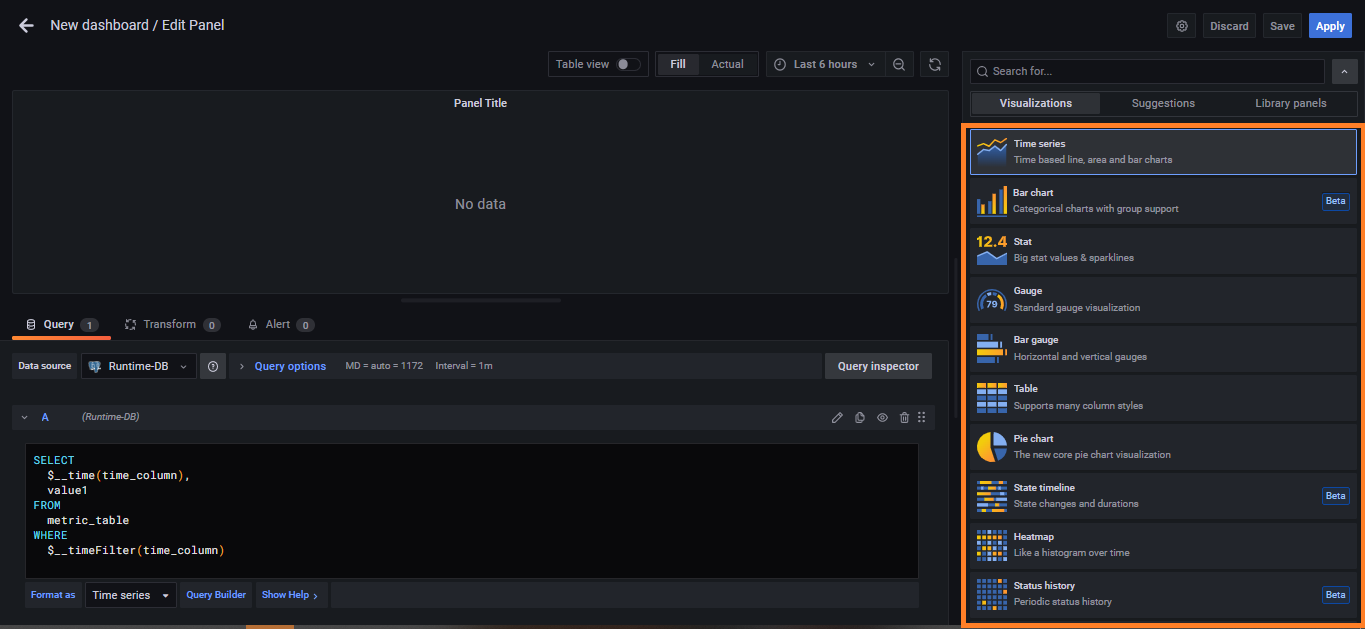Apply the panel changes
This screenshot has width=1365, height=629.
(x=1330, y=26)
